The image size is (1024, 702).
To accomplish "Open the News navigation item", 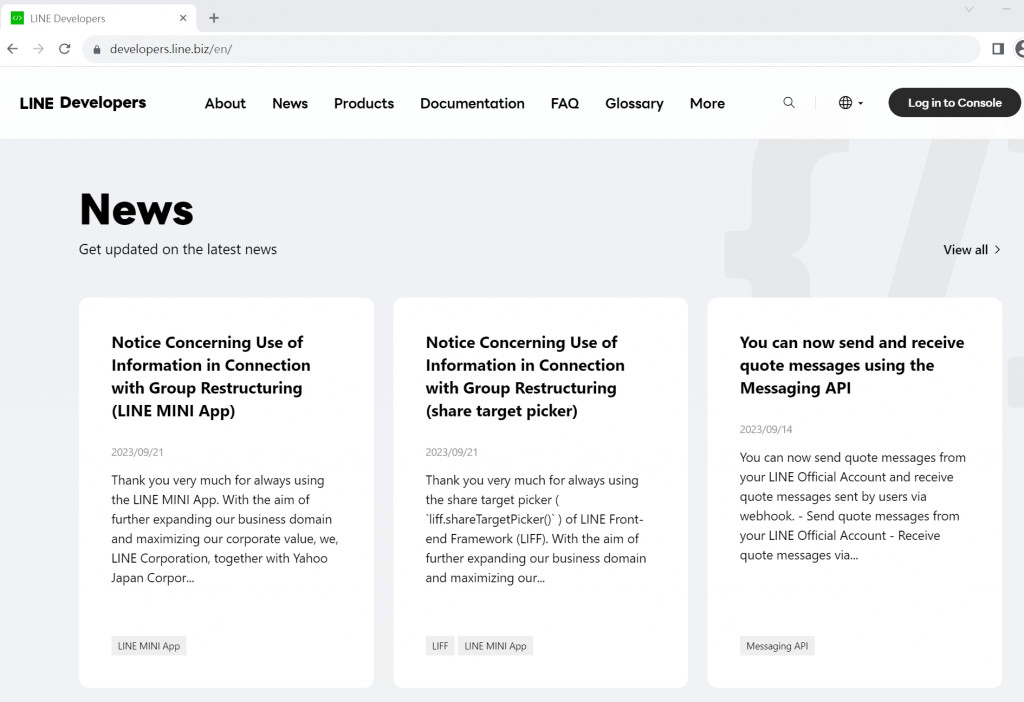I will [290, 103].
